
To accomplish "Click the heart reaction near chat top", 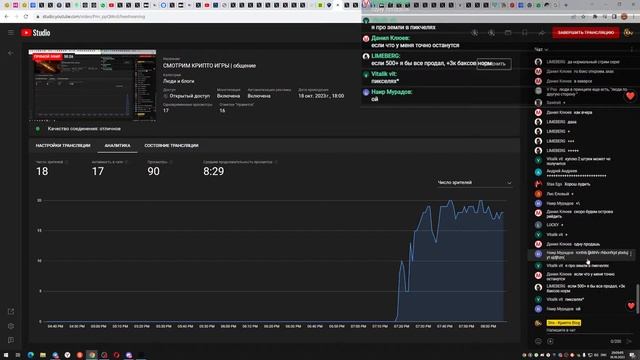I will [630, 96].
